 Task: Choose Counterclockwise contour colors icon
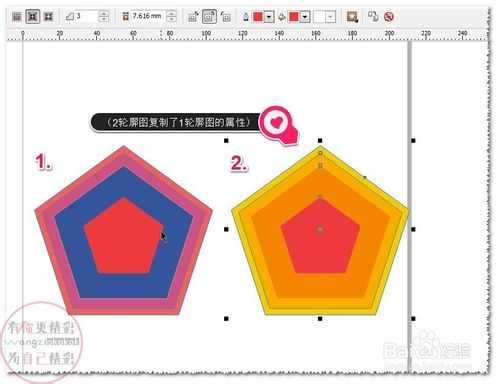tap(226, 16)
